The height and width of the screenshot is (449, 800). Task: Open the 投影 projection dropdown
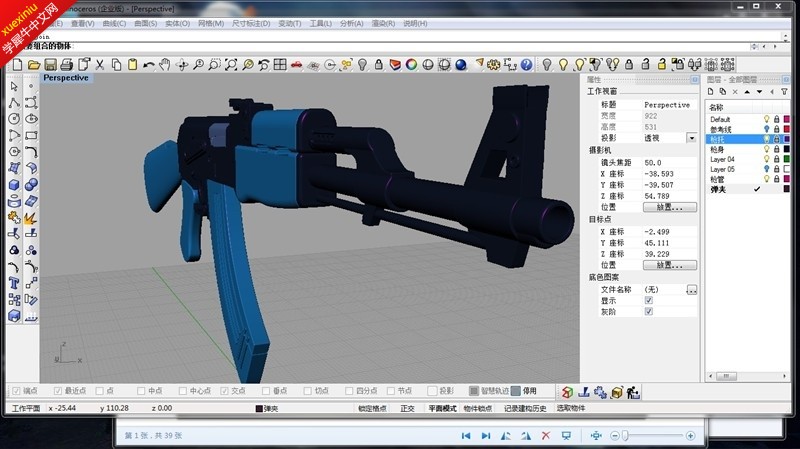(x=691, y=138)
